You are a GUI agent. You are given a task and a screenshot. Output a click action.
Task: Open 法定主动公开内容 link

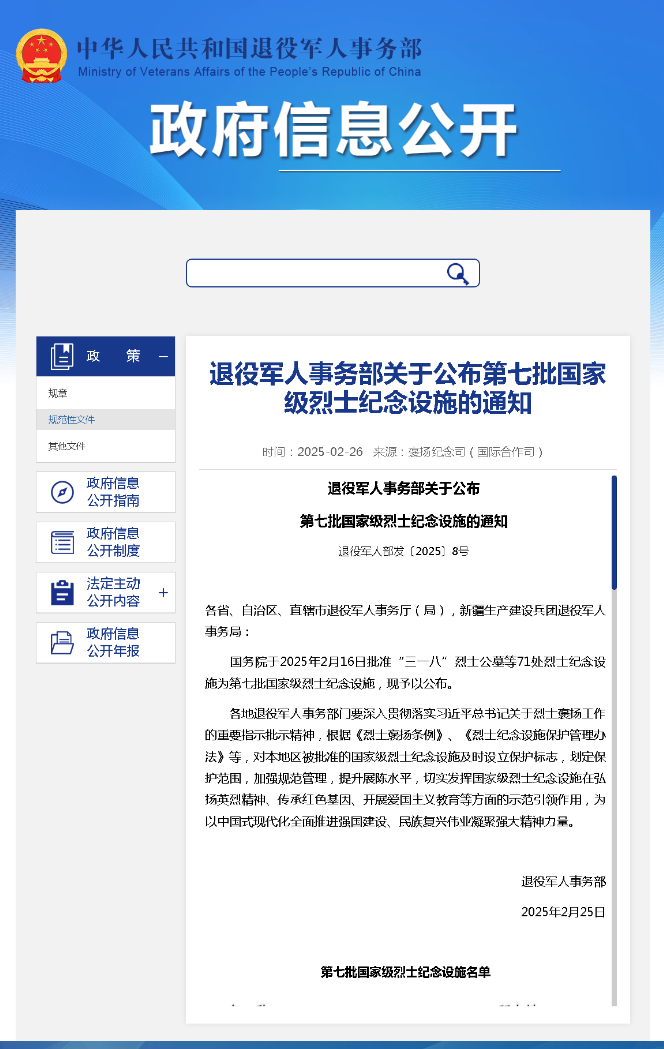(113, 592)
